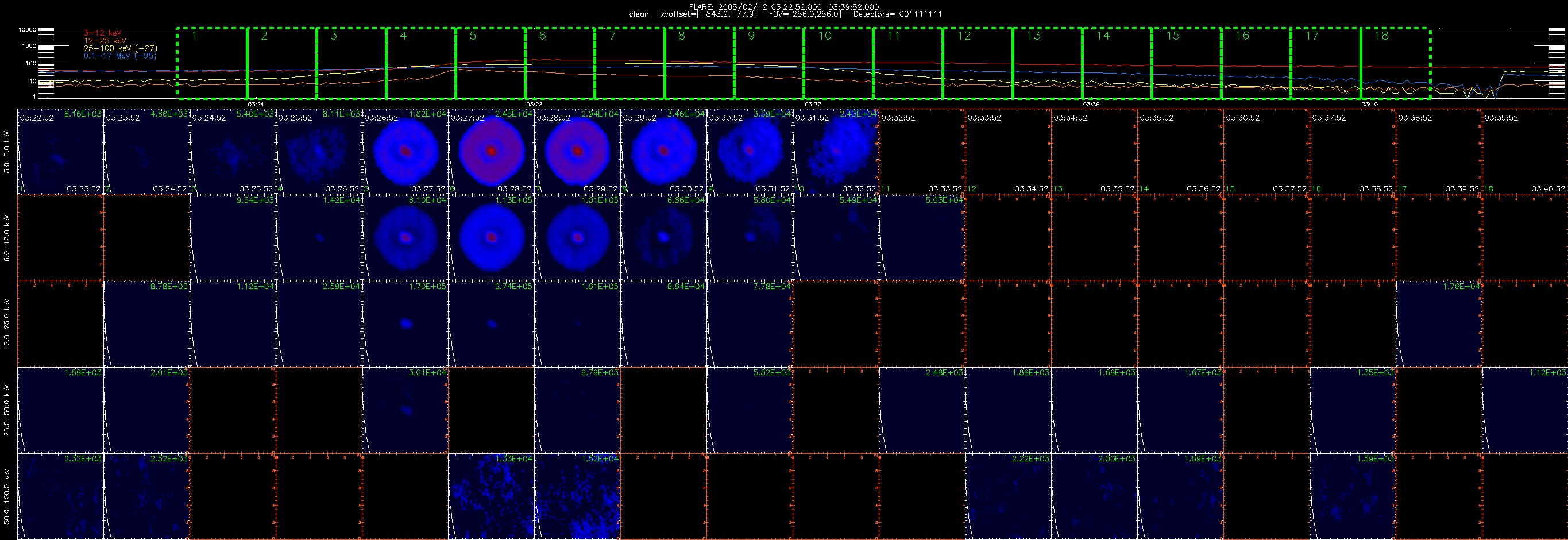1568x540 pixels.
Task: Click the '8.16E+03' peak value
Action: [x=83, y=114]
